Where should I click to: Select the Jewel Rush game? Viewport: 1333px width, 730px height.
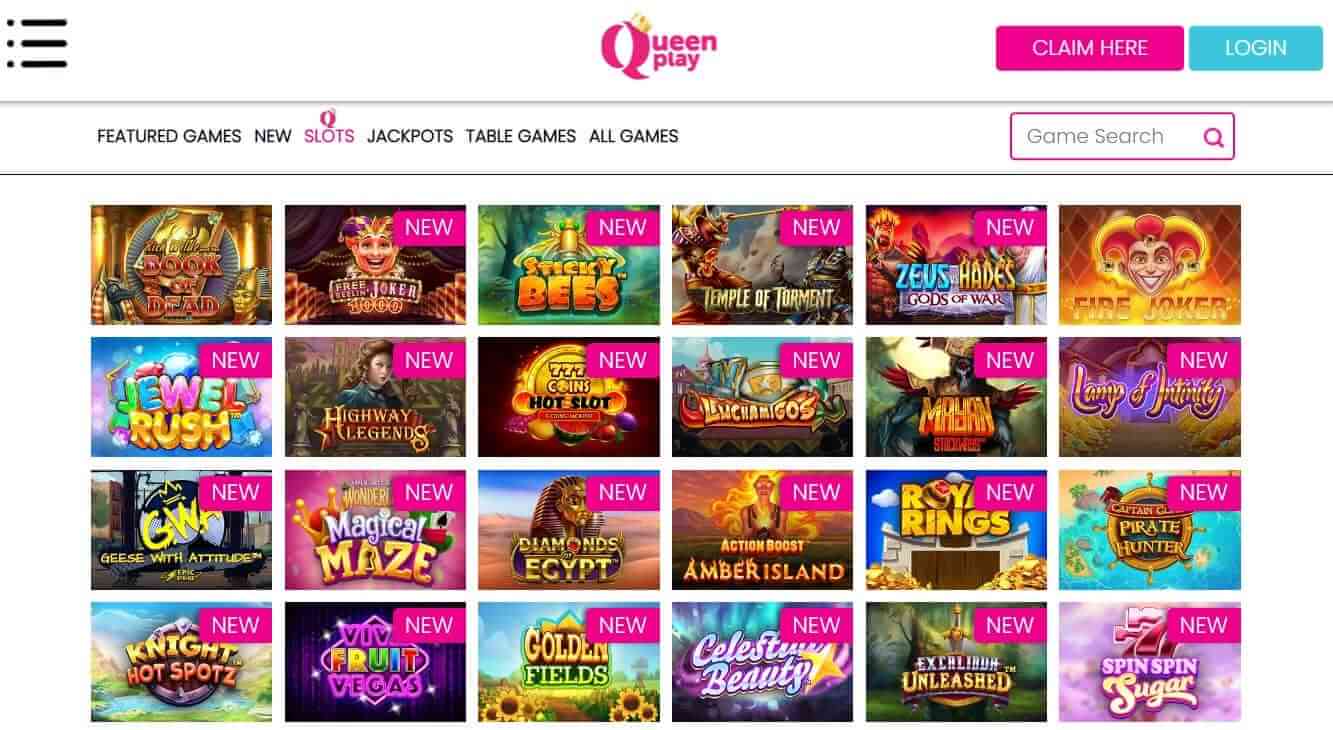pyautogui.click(x=181, y=397)
